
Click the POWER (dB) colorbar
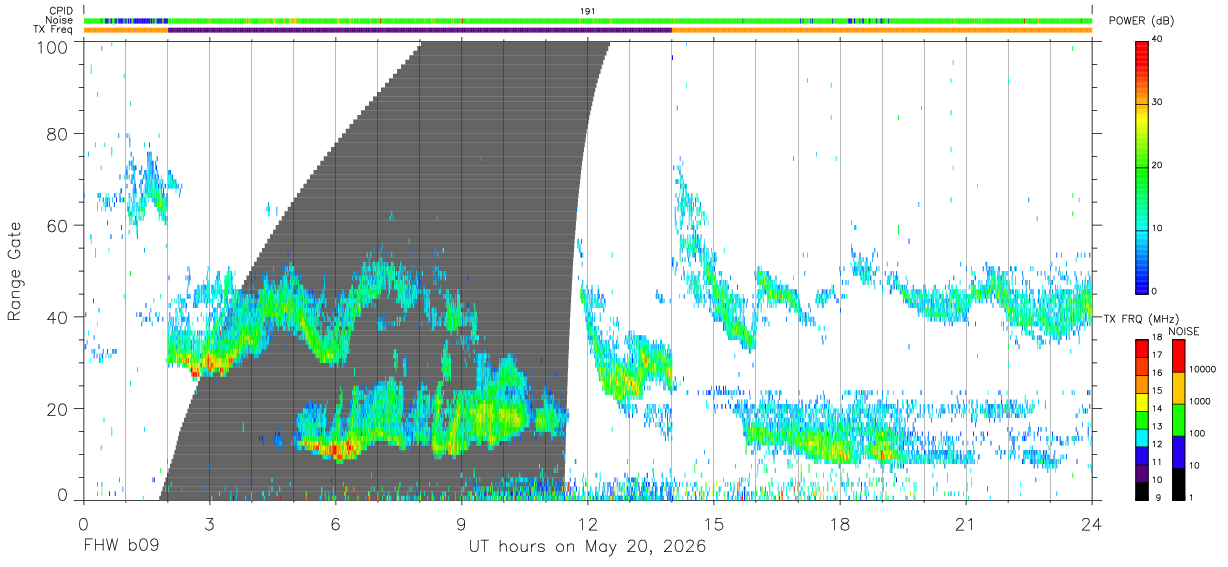pyautogui.click(x=1142, y=166)
